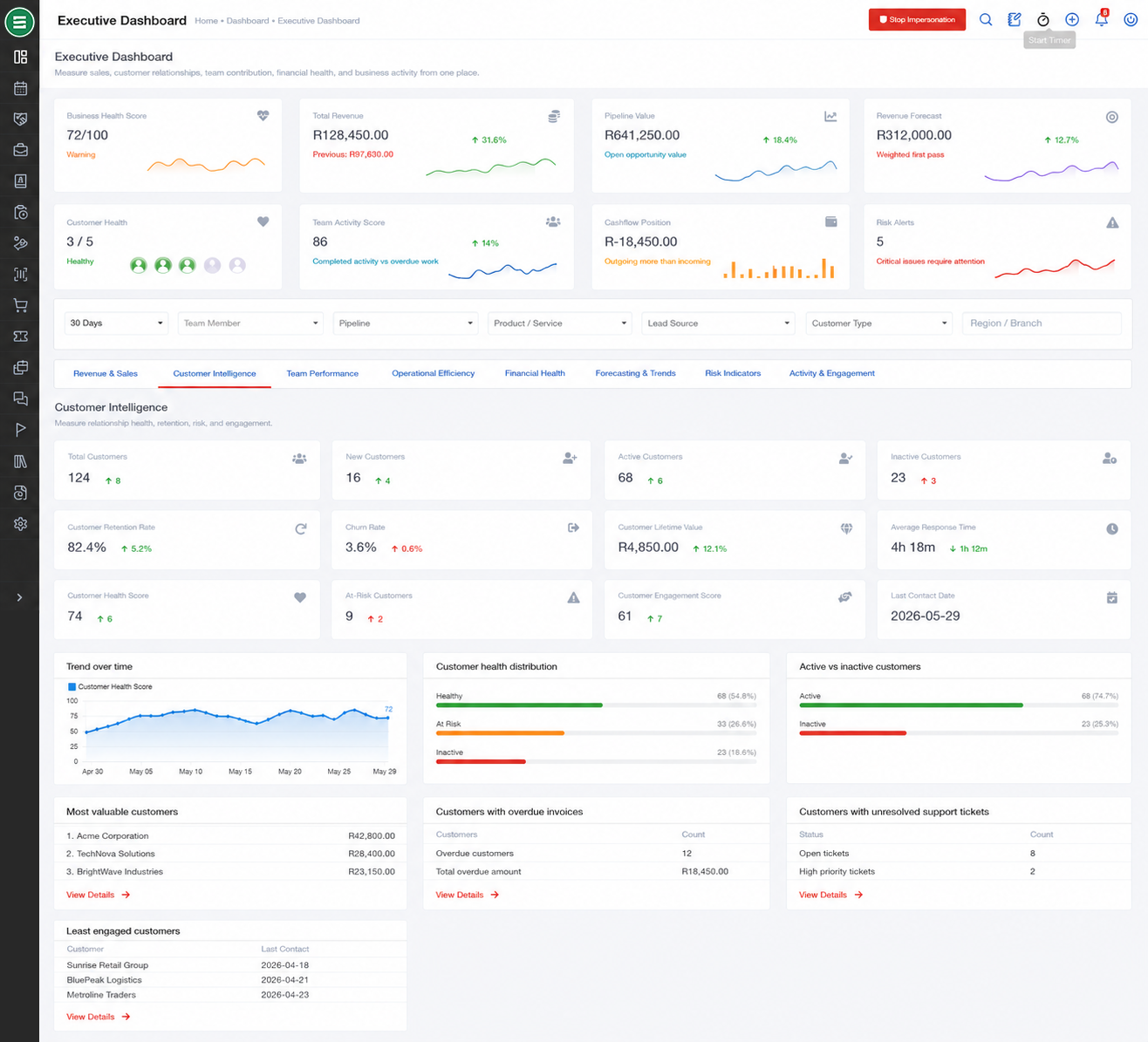The height and width of the screenshot is (1042, 1148).
Task: Expand the sidebar with the chevron arrow
Action: (x=19, y=597)
